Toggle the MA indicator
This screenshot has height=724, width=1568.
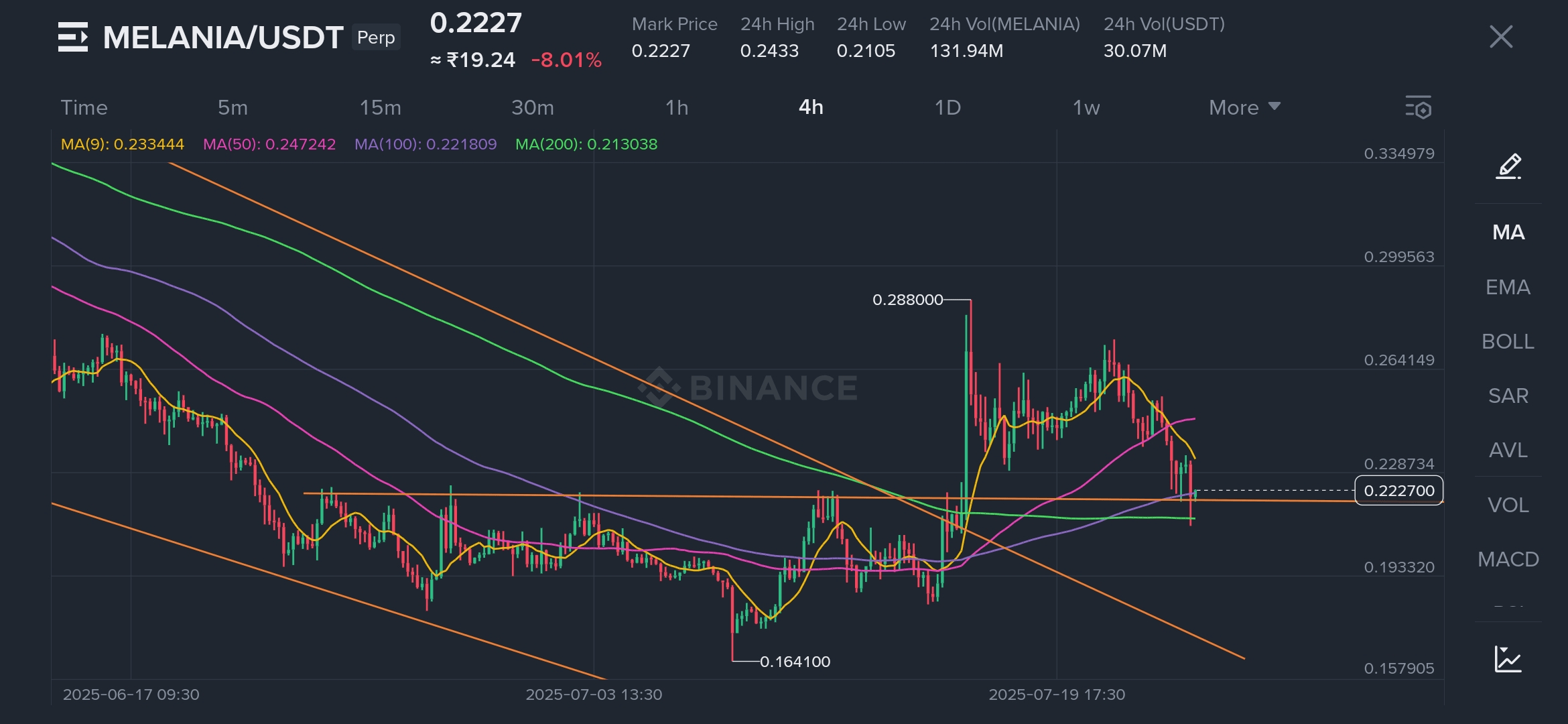pyautogui.click(x=1508, y=233)
